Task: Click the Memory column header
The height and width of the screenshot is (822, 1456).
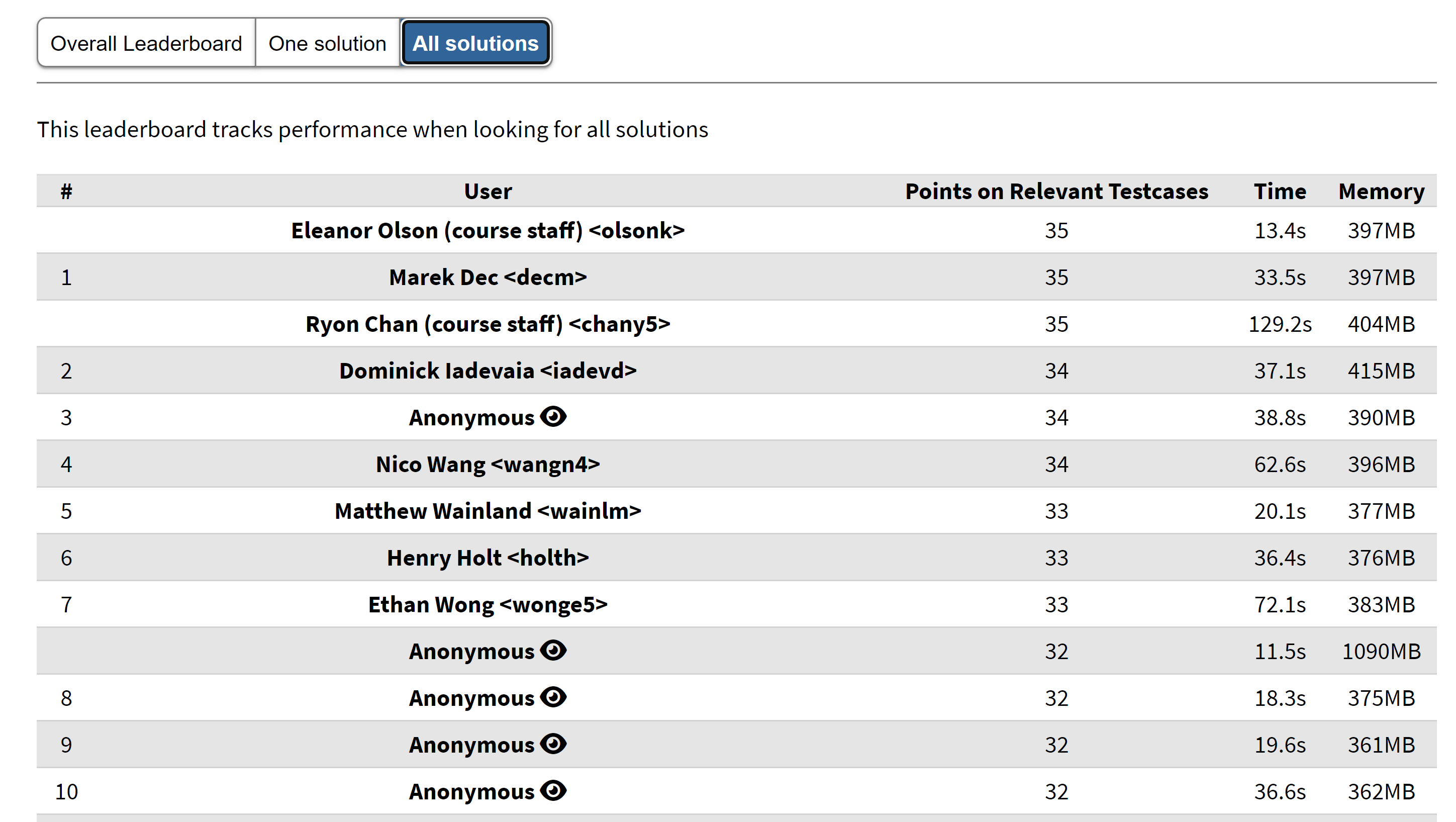Action: pyautogui.click(x=1381, y=191)
